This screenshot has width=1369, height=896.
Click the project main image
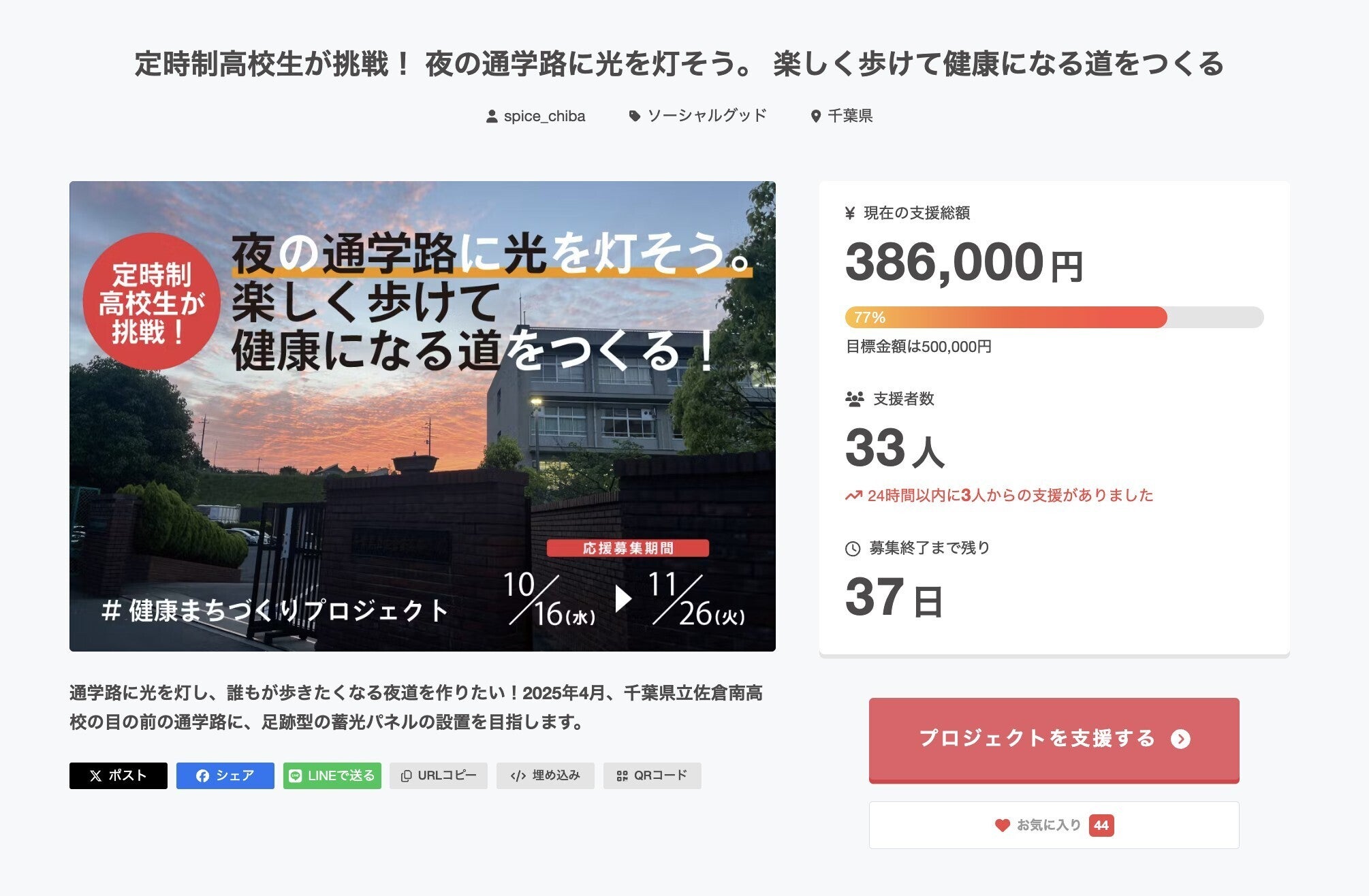tap(422, 416)
